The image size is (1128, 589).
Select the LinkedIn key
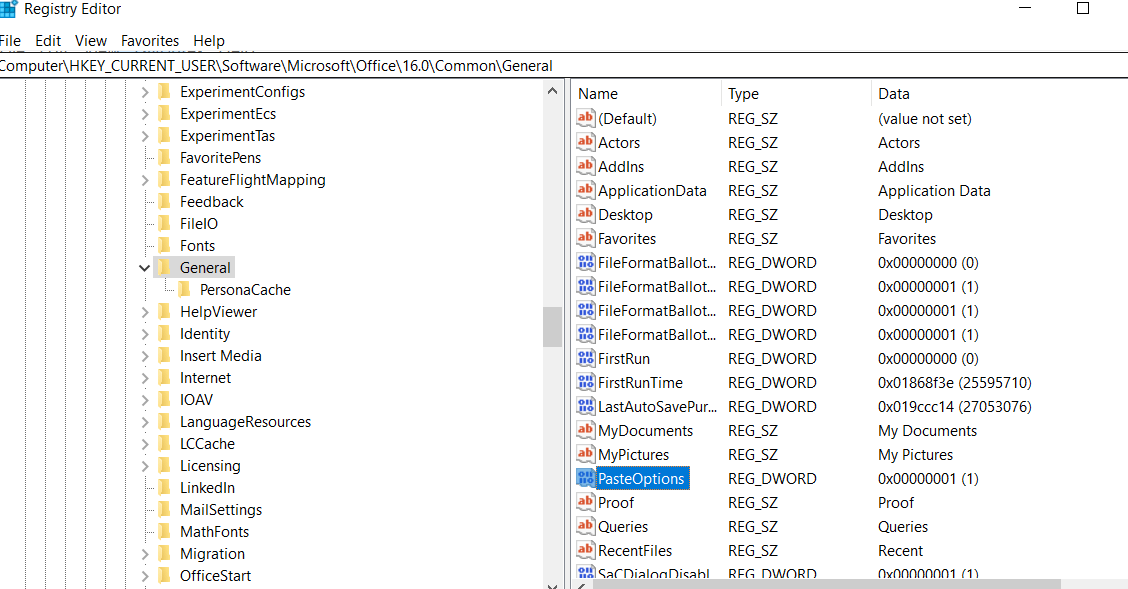coord(207,488)
